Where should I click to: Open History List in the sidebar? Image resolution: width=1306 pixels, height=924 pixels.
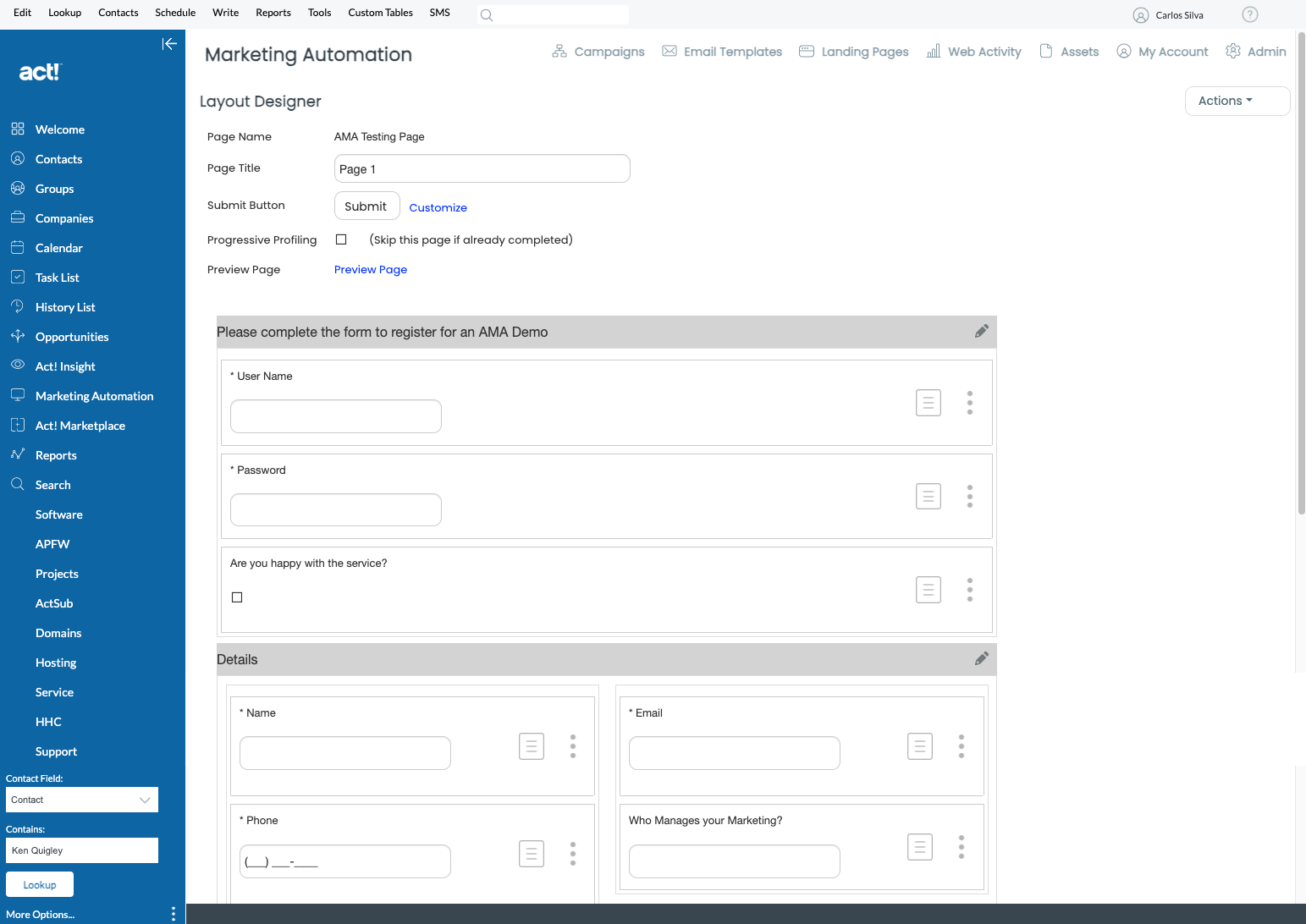pyautogui.click(x=65, y=307)
